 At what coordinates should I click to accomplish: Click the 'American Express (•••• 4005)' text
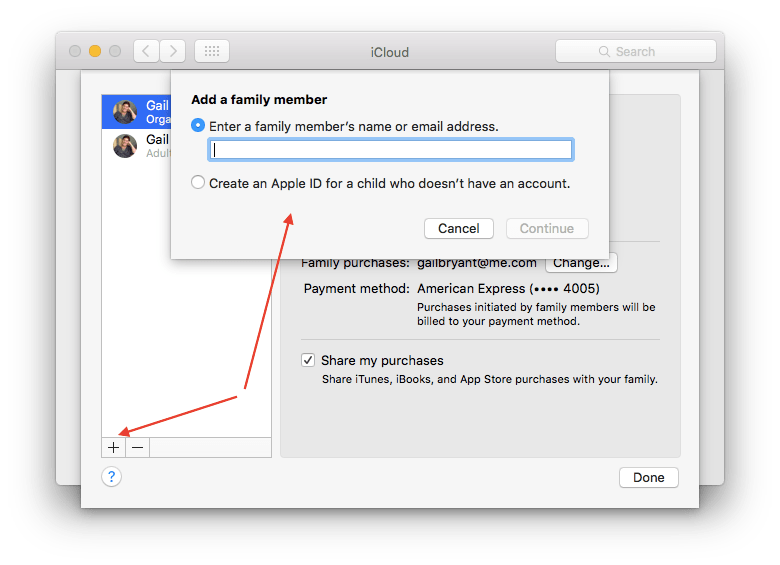click(x=508, y=288)
